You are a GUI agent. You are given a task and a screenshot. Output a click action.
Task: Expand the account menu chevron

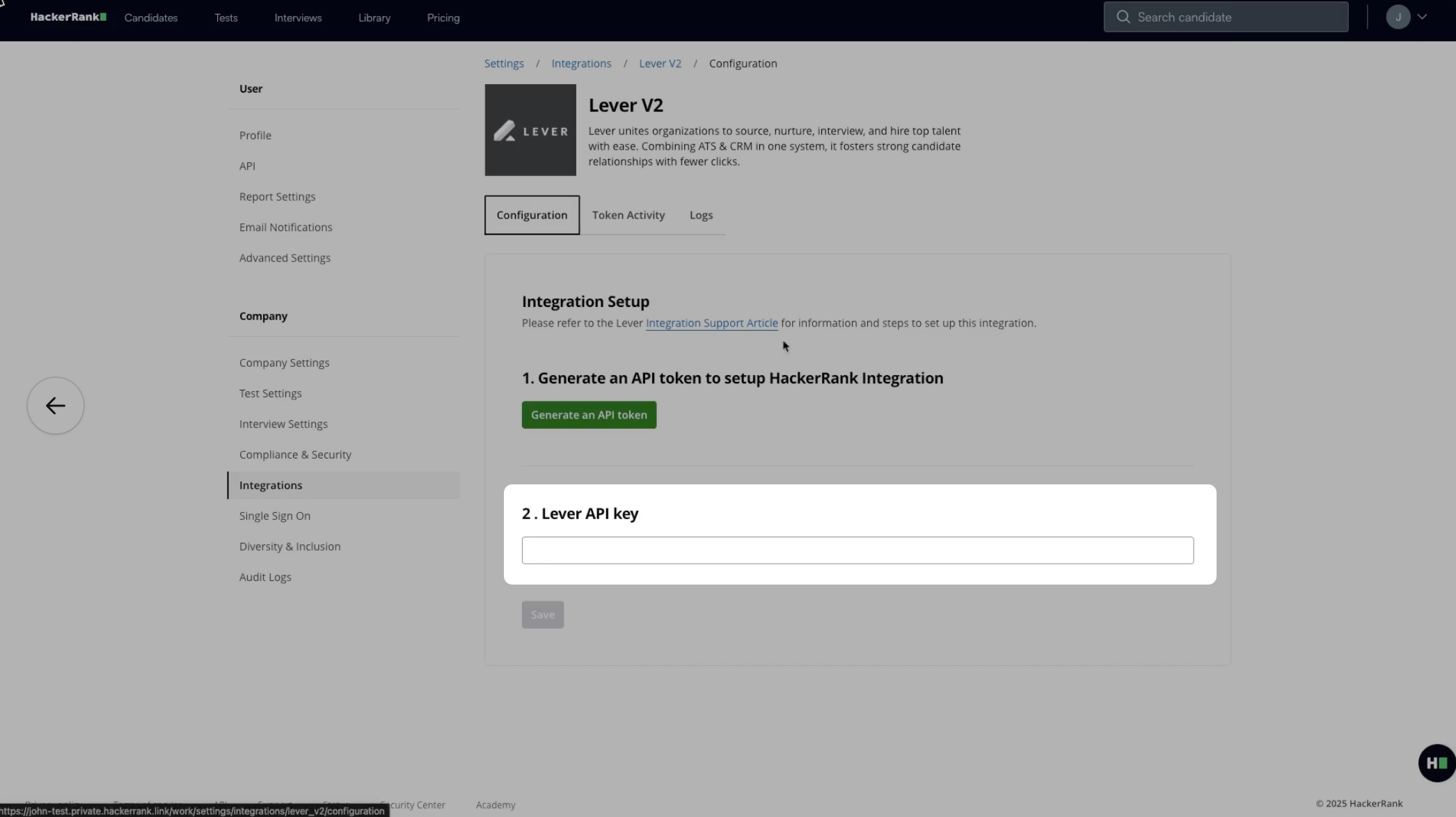pos(1422,17)
